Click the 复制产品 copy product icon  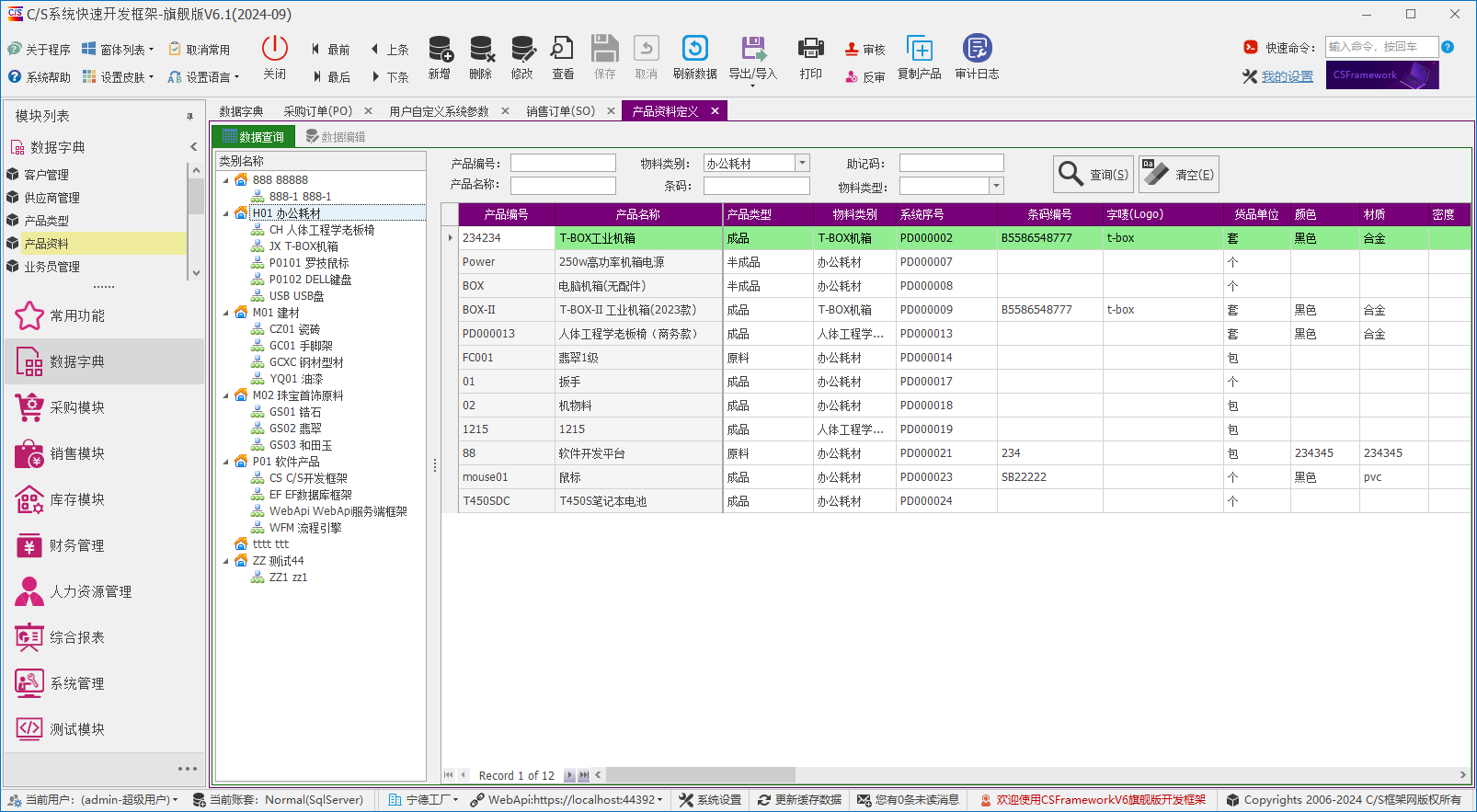click(920, 48)
